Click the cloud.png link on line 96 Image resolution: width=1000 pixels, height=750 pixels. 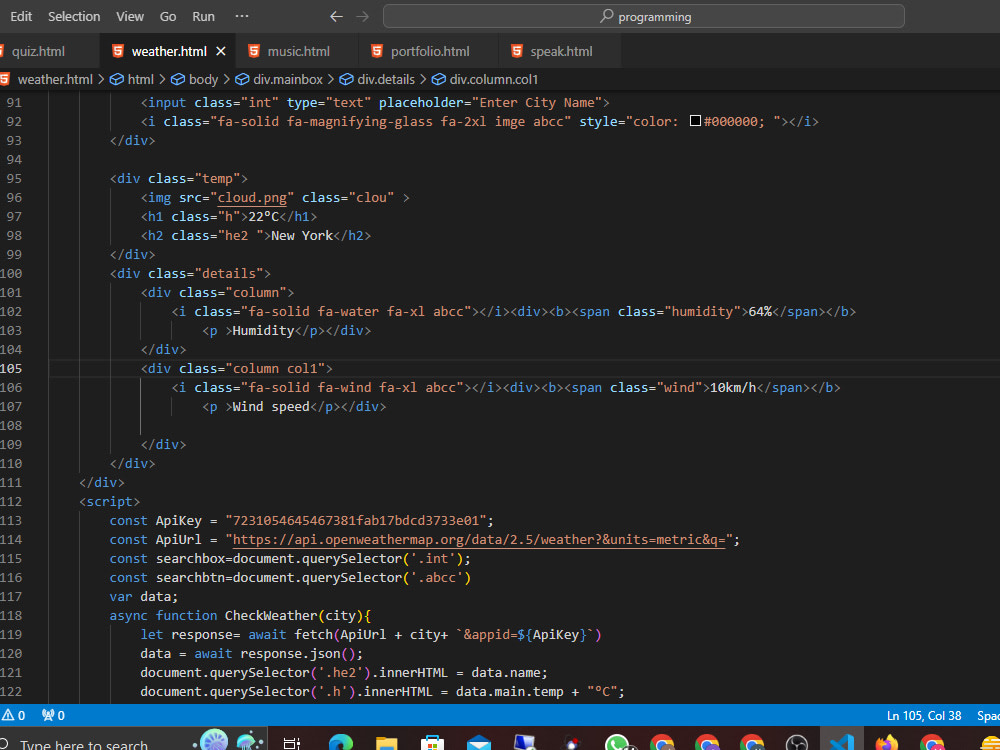[252, 197]
